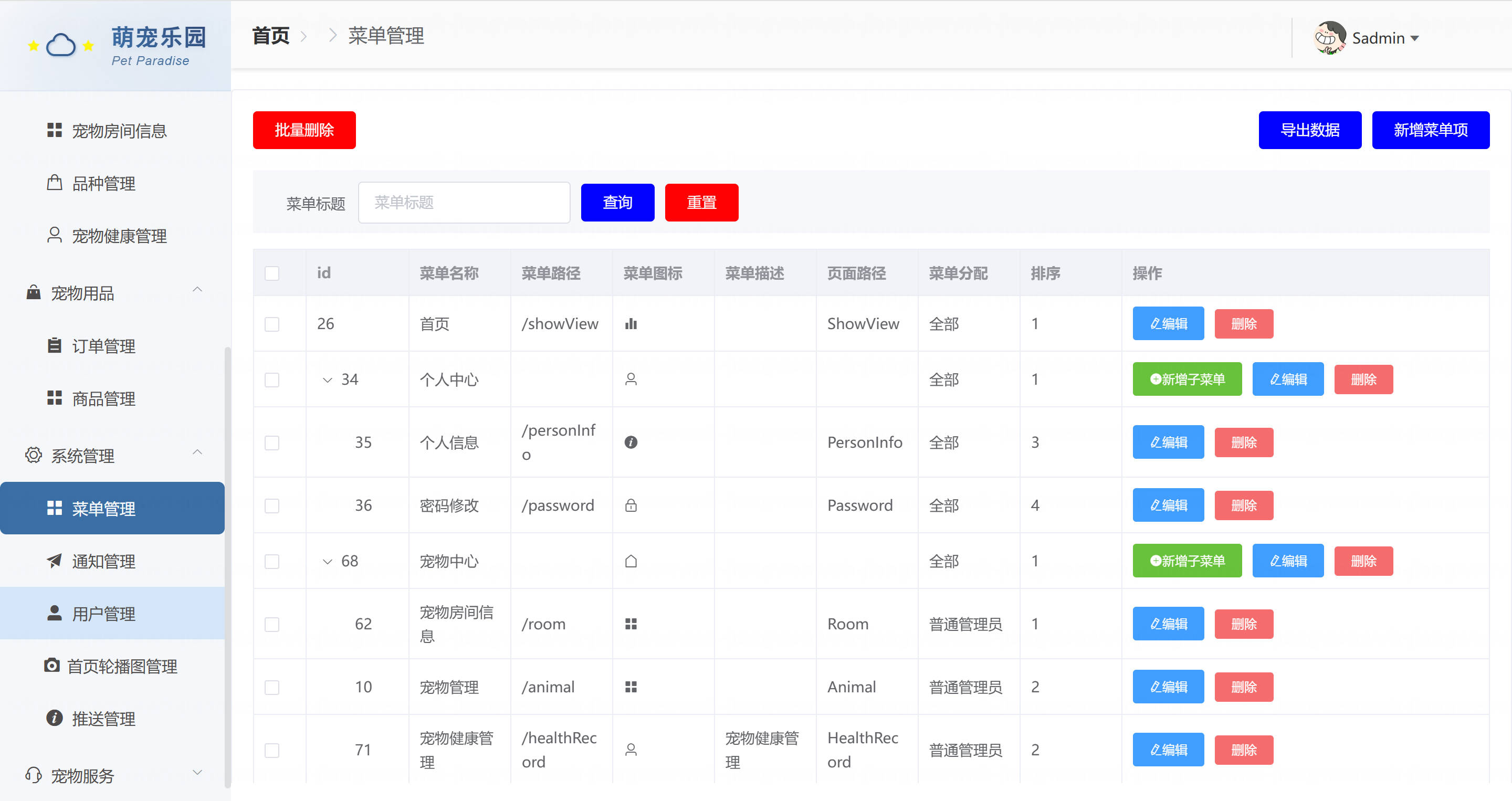Click paper plane icon beside 通知管理

pyautogui.click(x=55, y=561)
